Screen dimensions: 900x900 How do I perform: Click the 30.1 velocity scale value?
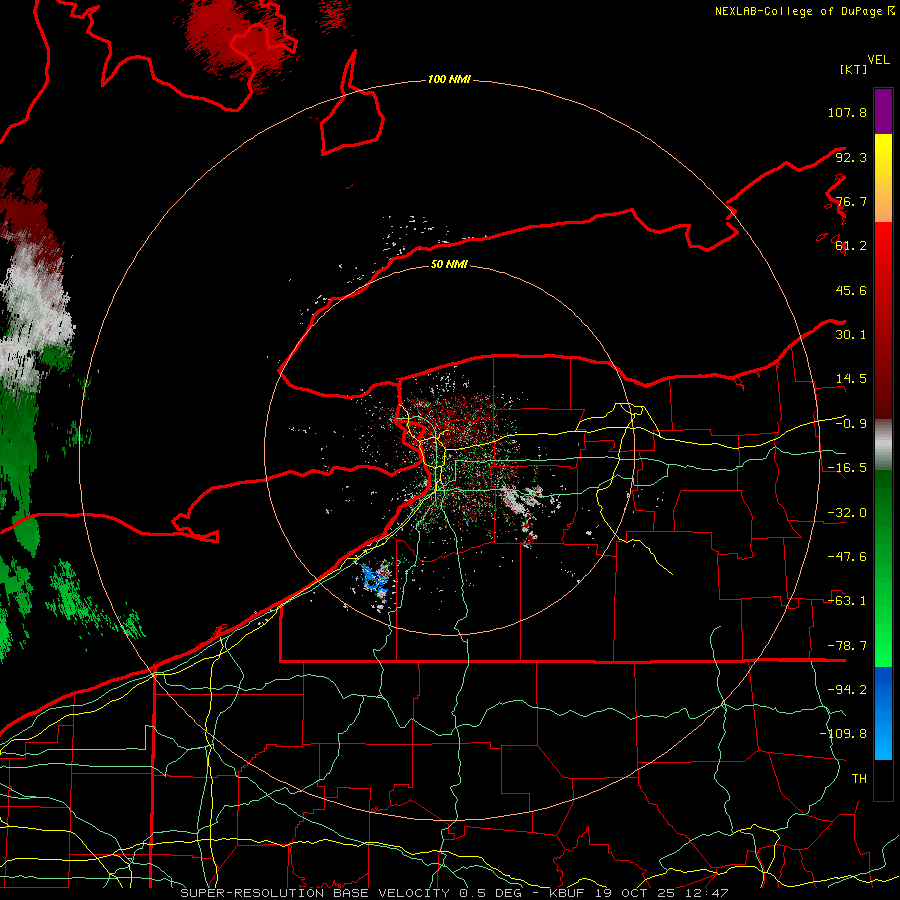pyautogui.click(x=851, y=335)
